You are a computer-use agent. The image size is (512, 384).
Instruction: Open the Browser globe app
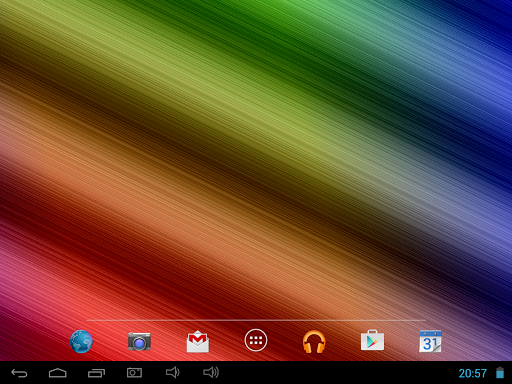point(81,341)
